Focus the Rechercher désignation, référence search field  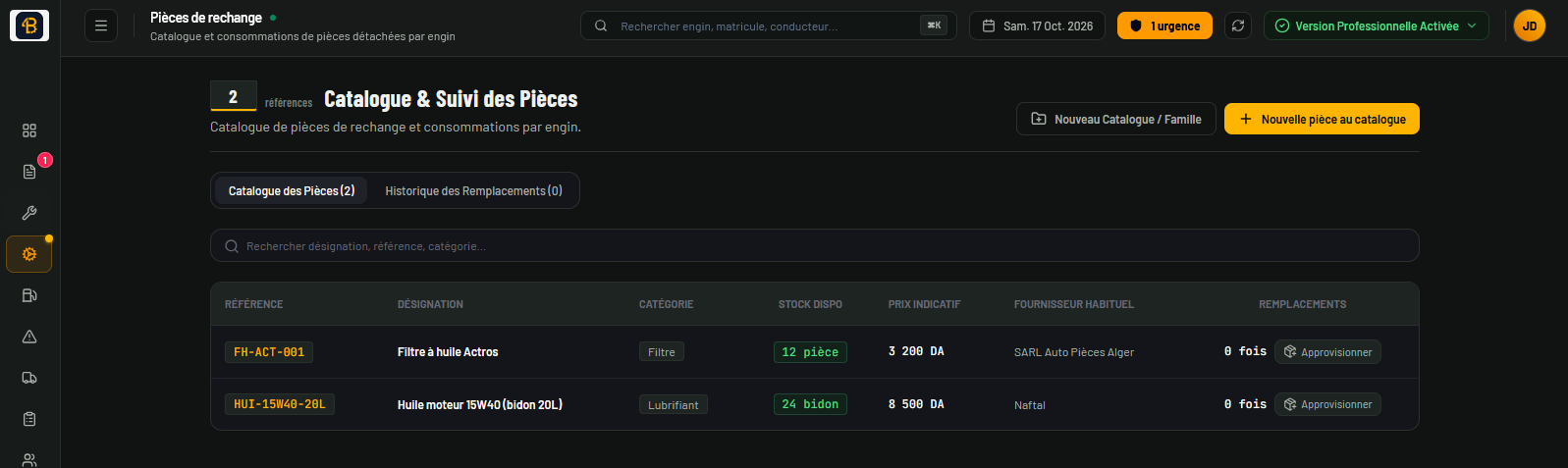[815, 245]
